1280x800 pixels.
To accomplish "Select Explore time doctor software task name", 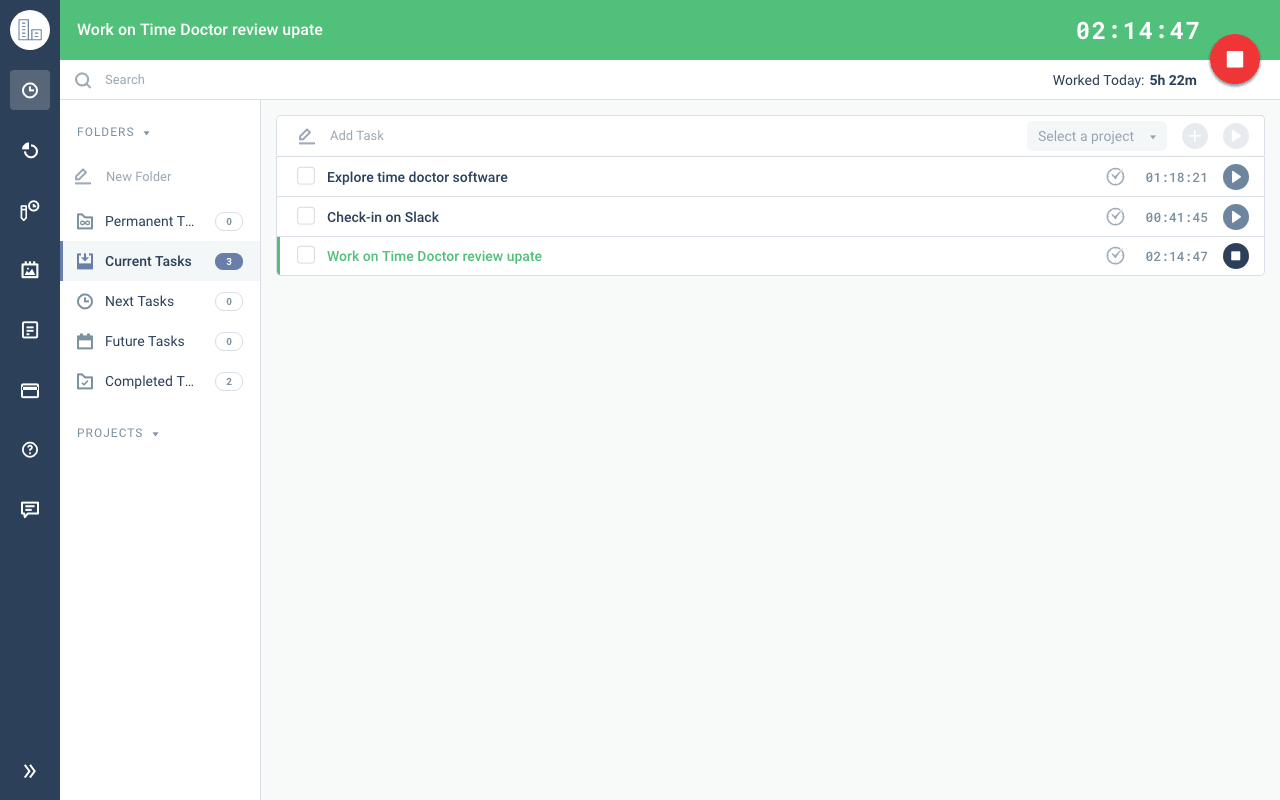I will [x=417, y=177].
